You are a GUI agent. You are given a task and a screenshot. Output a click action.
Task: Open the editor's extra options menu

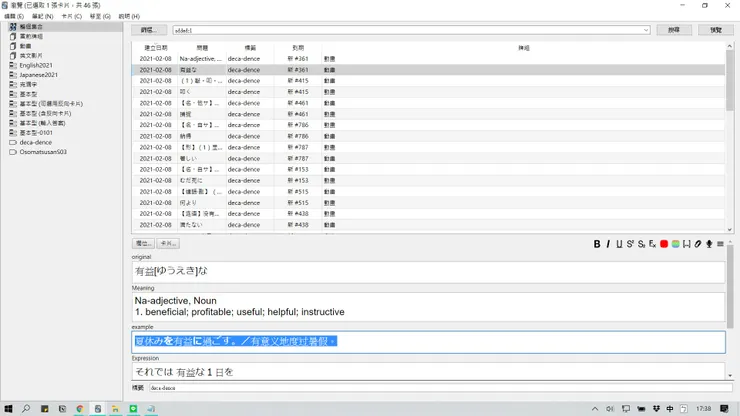point(720,244)
